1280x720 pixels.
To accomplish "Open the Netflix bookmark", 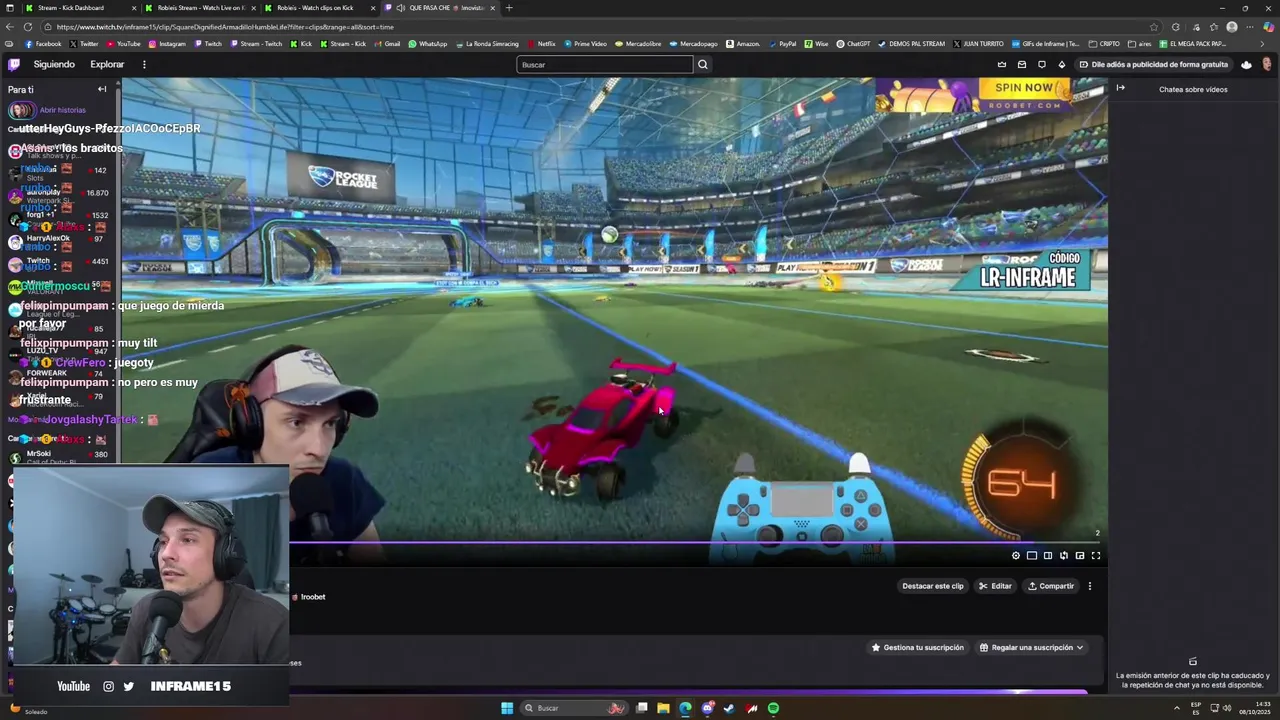I will coord(541,44).
